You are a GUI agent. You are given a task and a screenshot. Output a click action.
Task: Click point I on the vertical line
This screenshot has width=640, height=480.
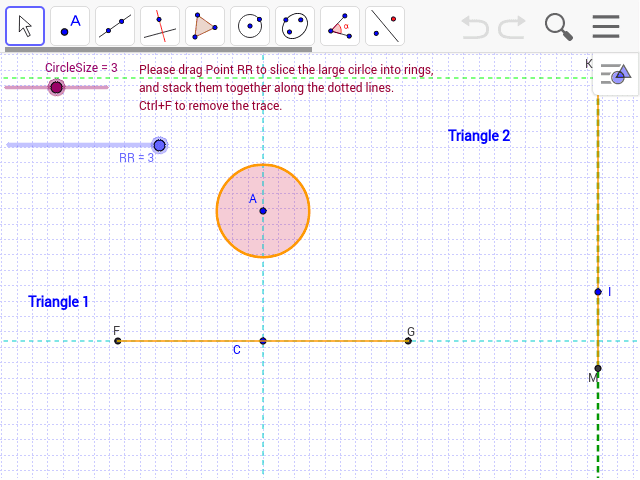(598, 292)
